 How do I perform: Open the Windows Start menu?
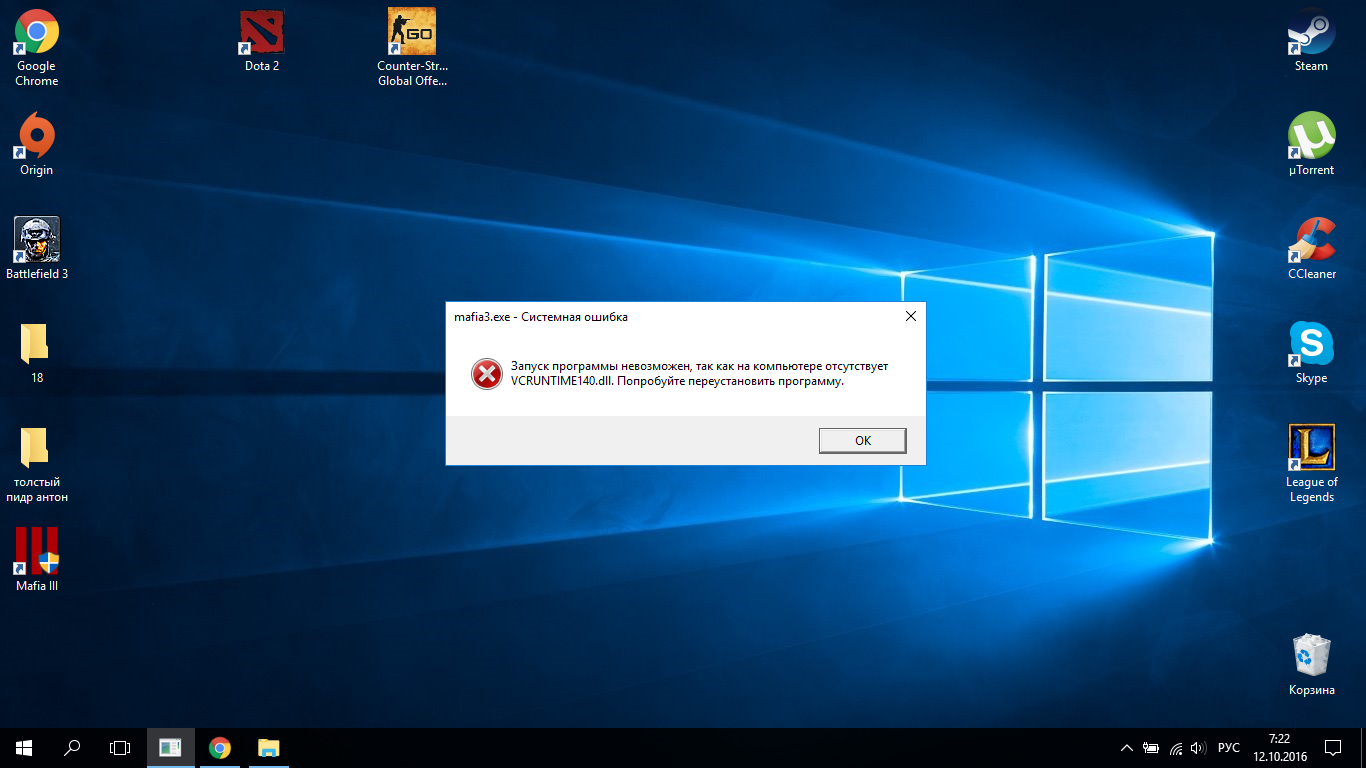pos(24,748)
